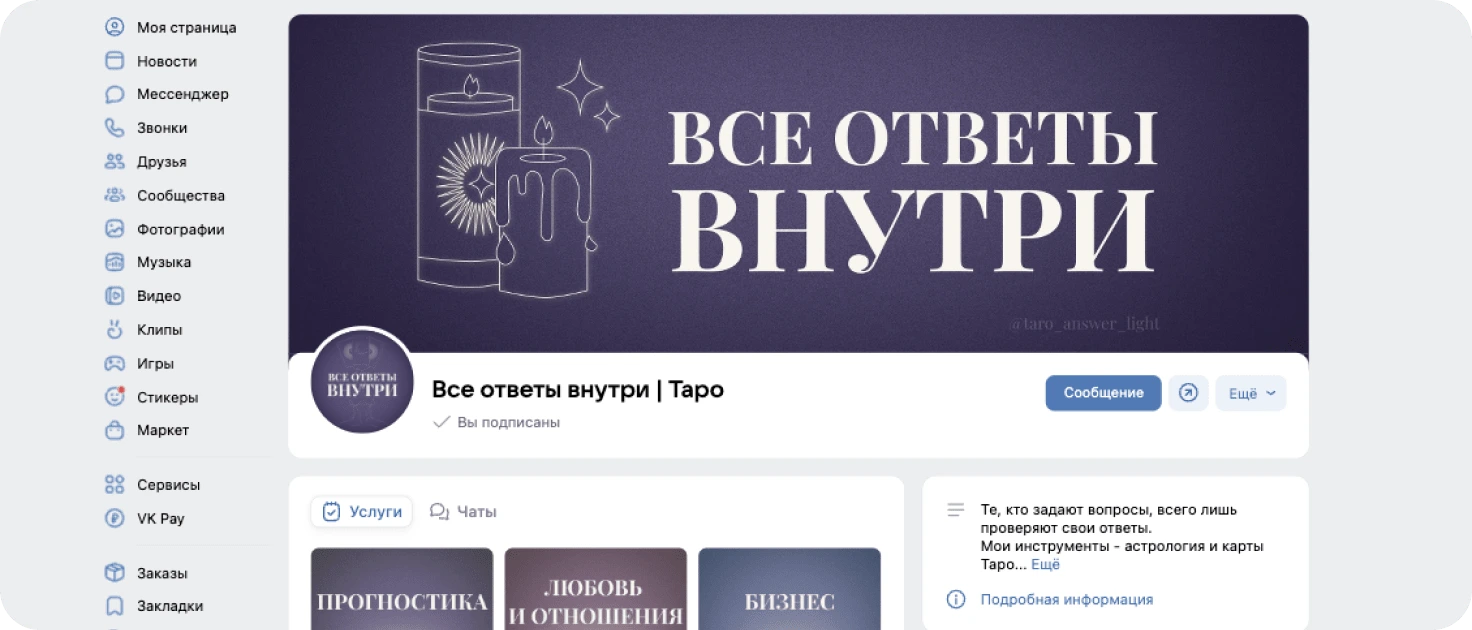Open the Мессенджер chat icon

click(114, 95)
